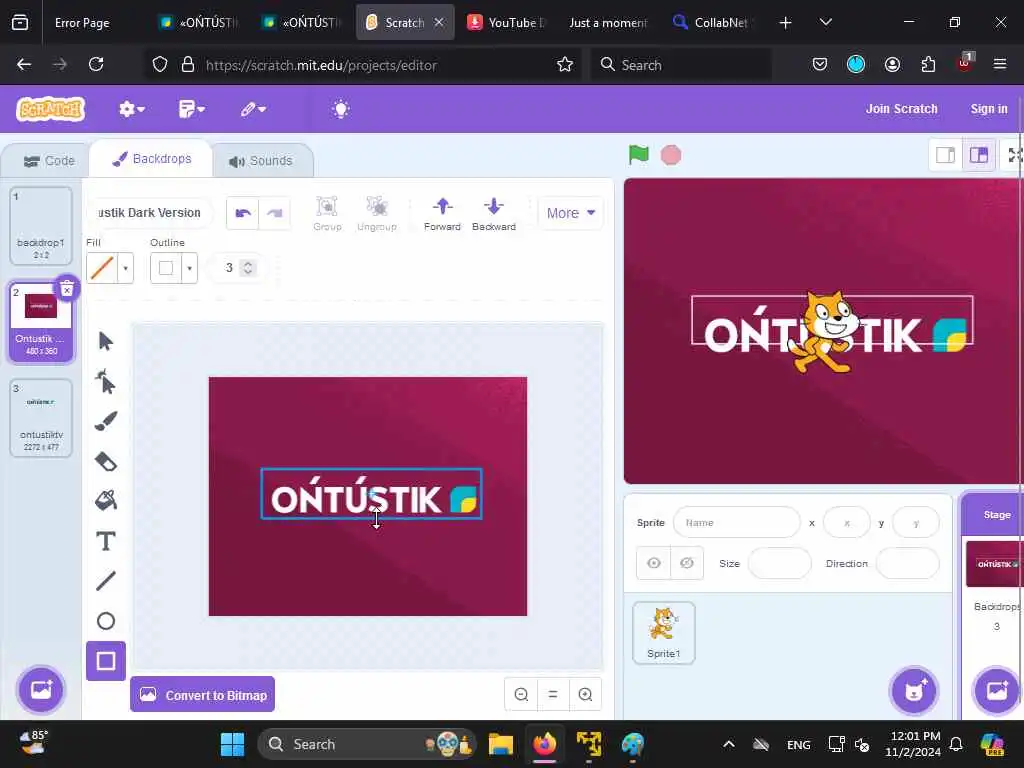1024x768 pixels.
Task: Expand the More options dropdown
Action: coord(571,213)
